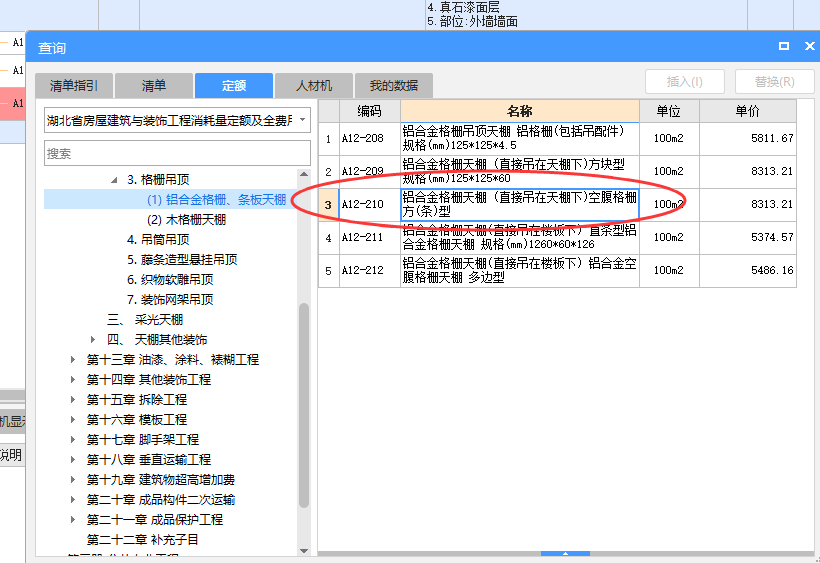The height and width of the screenshot is (563, 820).
Task: Expand 第十八章 垂直运输工程
Action: point(73,459)
